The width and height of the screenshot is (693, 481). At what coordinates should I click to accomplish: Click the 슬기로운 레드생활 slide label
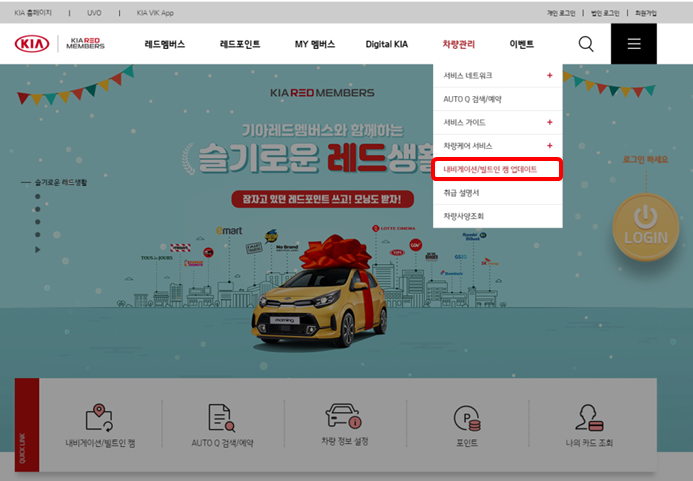[61, 182]
